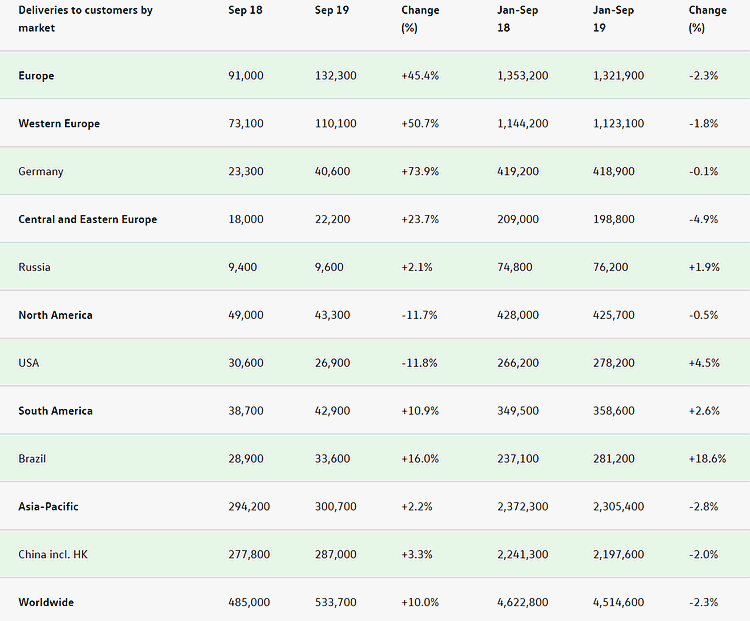Select the -11.8% USA change cell
The width and height of the screenshot is (750, 621).
(418, 363)
